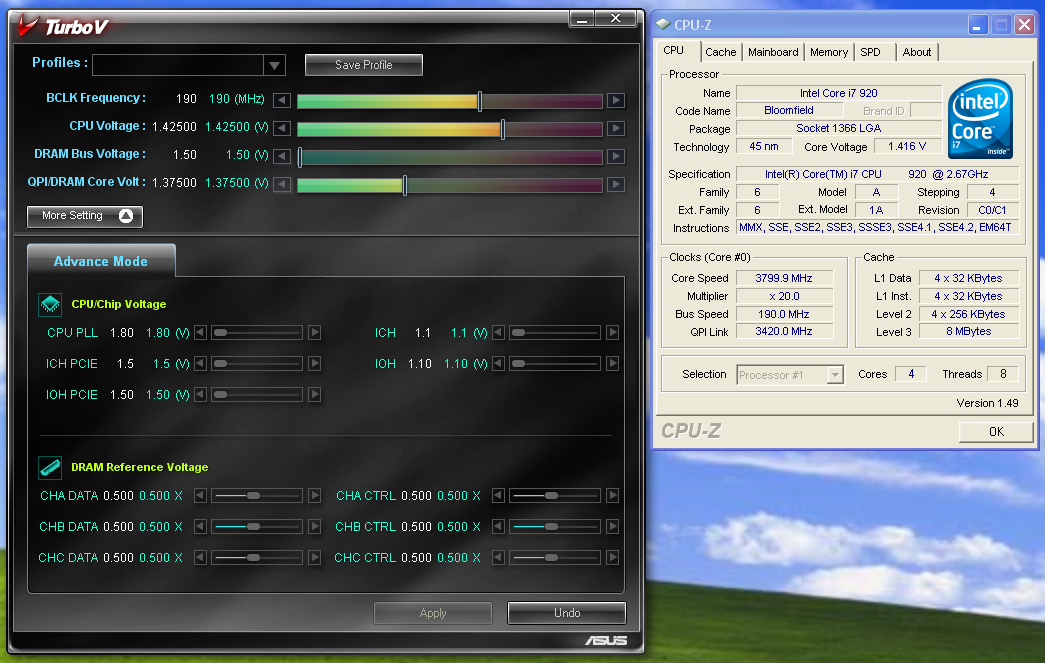1045x663 pixels.
Task: Decrease CHC CTRL reference voltage arrow
Action: tap(498, 558)
